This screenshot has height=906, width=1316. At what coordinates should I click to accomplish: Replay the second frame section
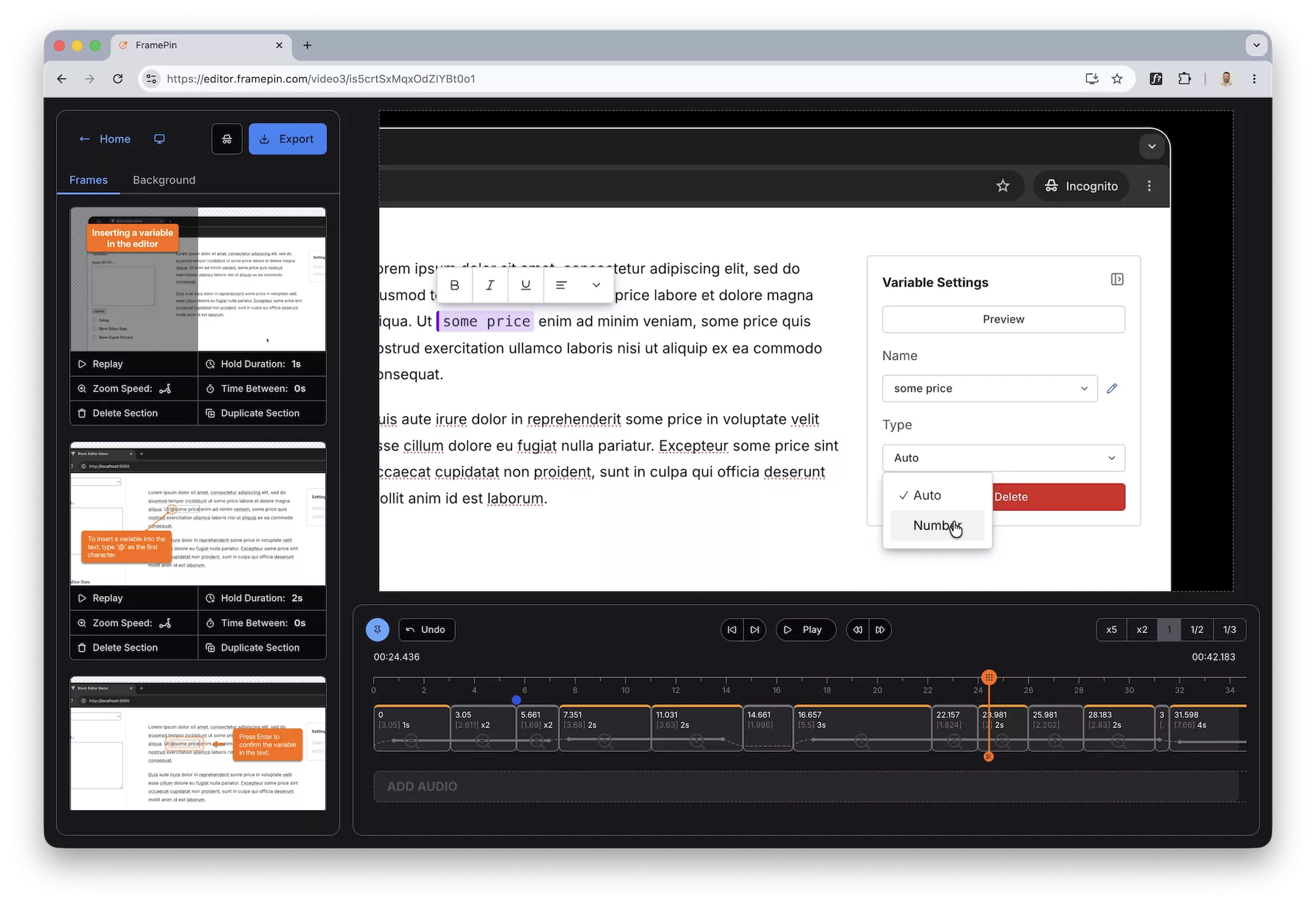(134, 598)
